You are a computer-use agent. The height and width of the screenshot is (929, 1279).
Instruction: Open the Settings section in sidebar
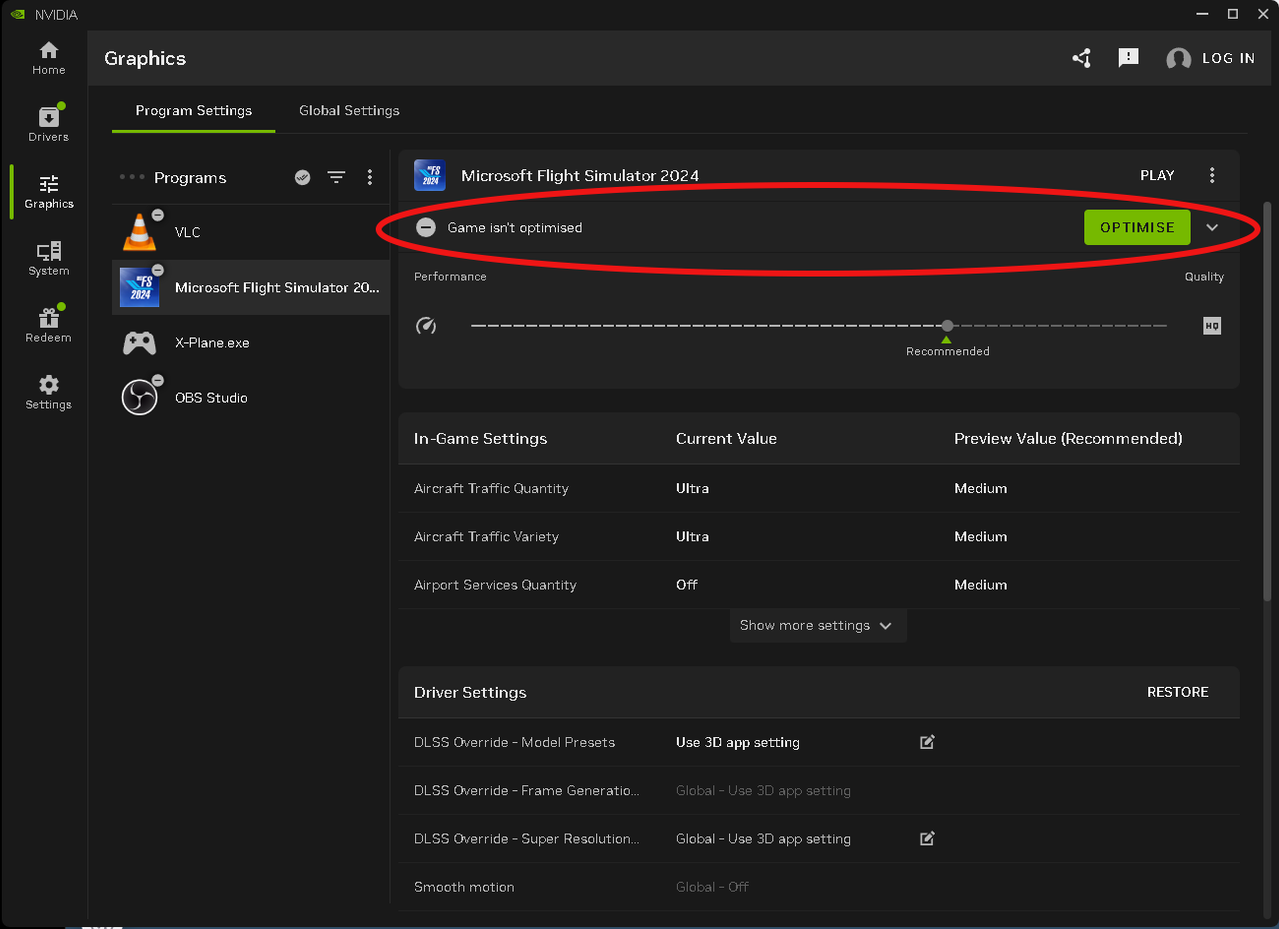pyautogui.click(x=48, y=392)
